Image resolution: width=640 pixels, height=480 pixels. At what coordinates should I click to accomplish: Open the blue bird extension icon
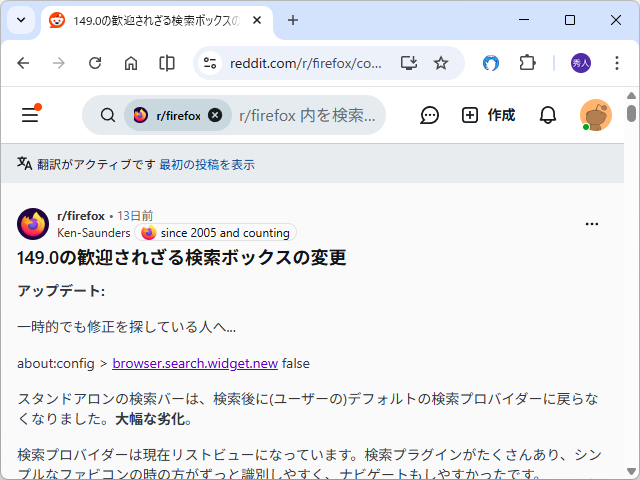pos(491,63)
